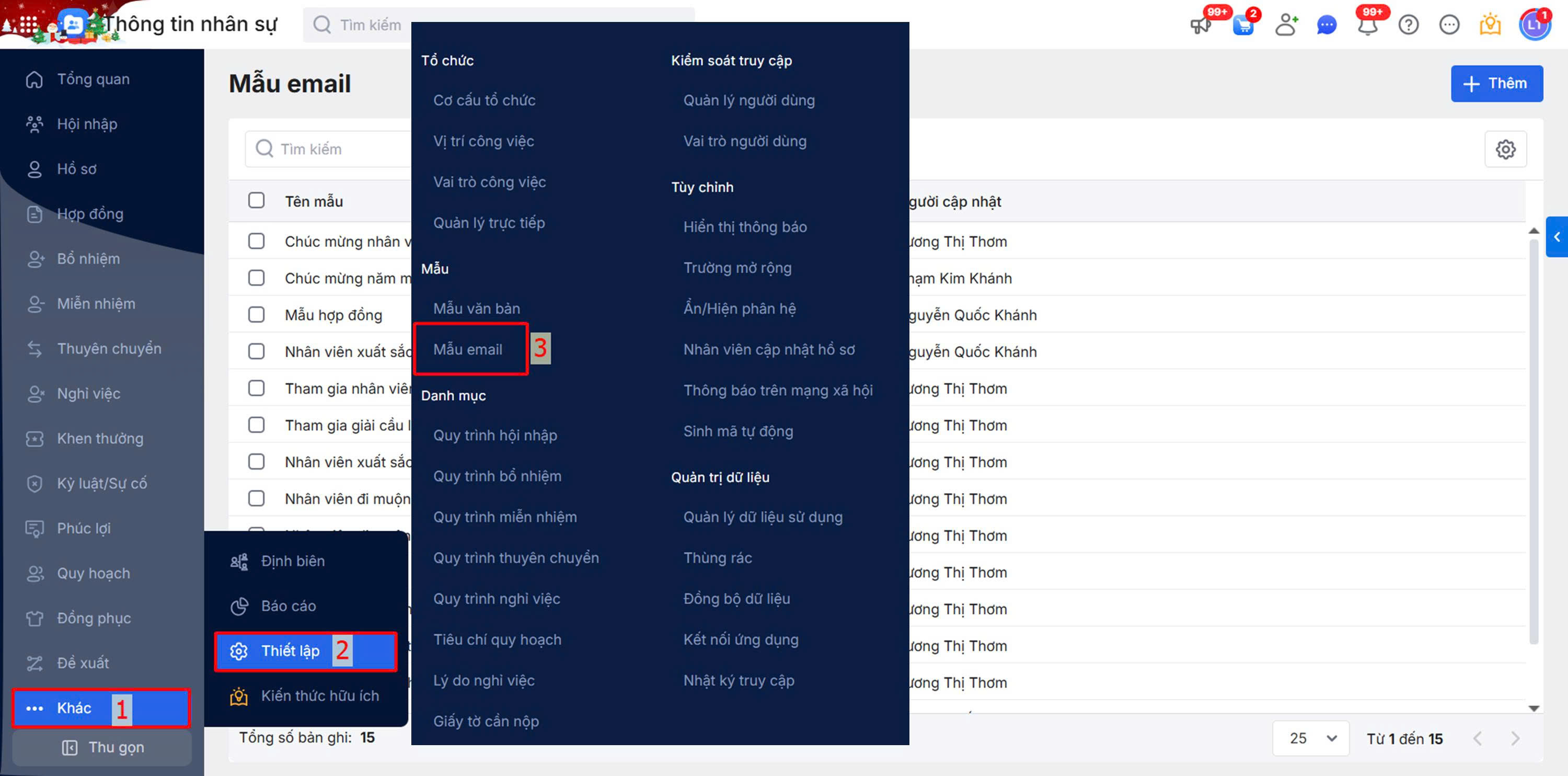
Task: Open the app grid launcher icon
Action: tap(28, 25)
